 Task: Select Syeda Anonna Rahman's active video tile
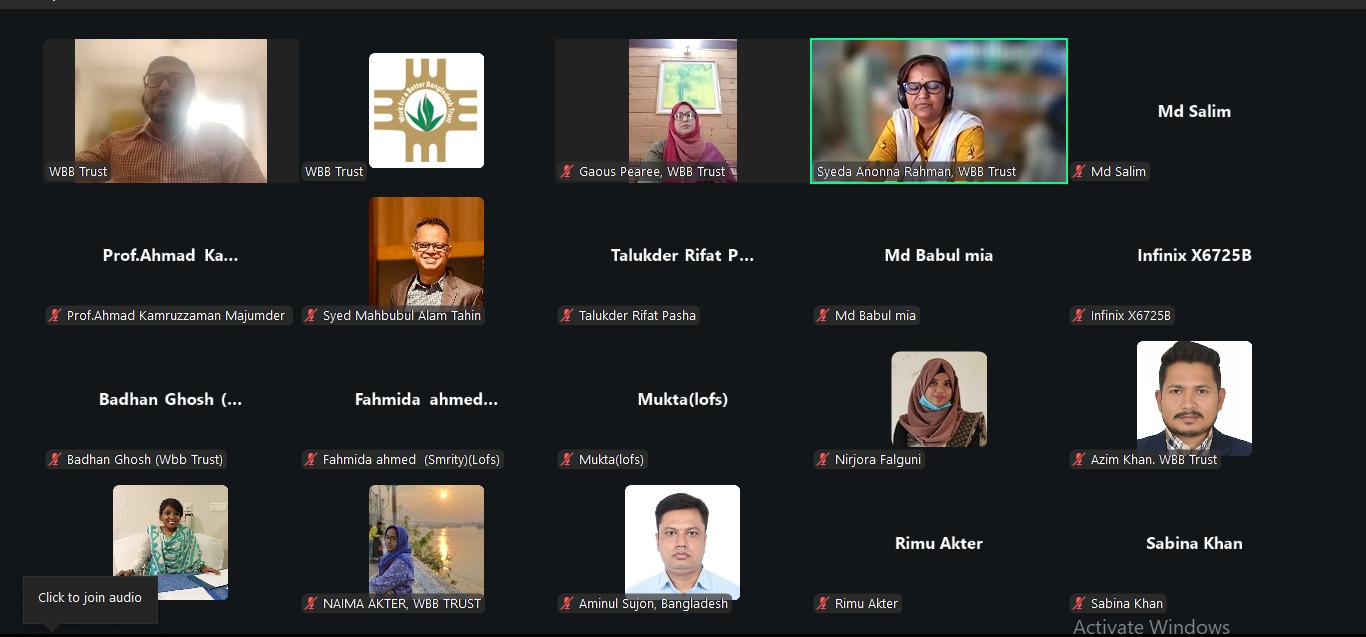tap(938, 111)
